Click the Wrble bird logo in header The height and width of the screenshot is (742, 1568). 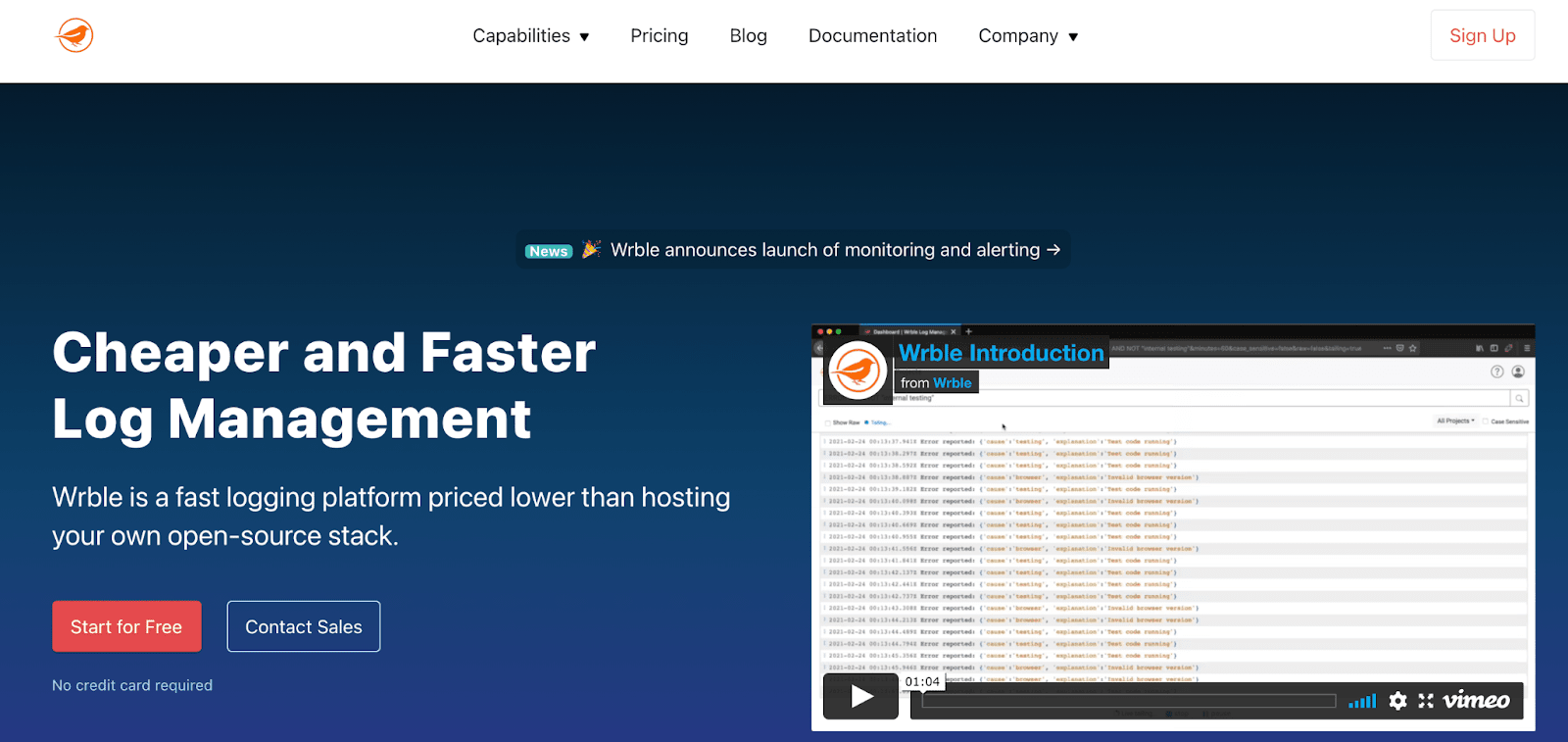[x=74, y=36]
